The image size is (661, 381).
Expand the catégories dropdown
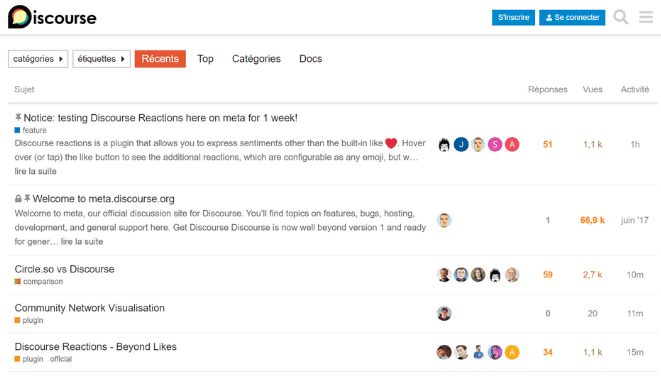tap(38, 59)
